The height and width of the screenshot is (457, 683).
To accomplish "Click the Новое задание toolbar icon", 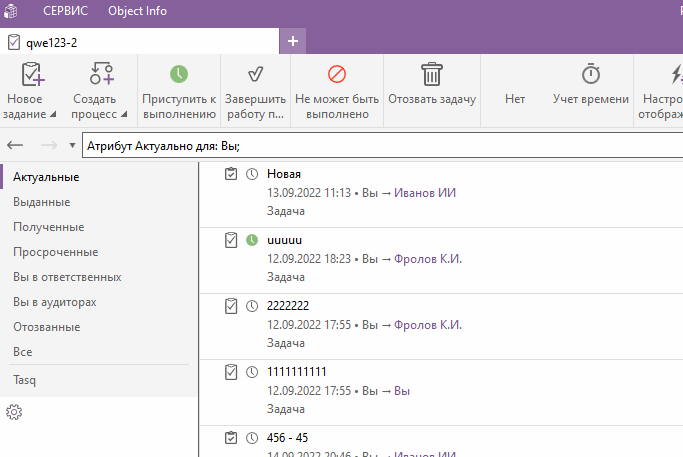I will (32, 74).
